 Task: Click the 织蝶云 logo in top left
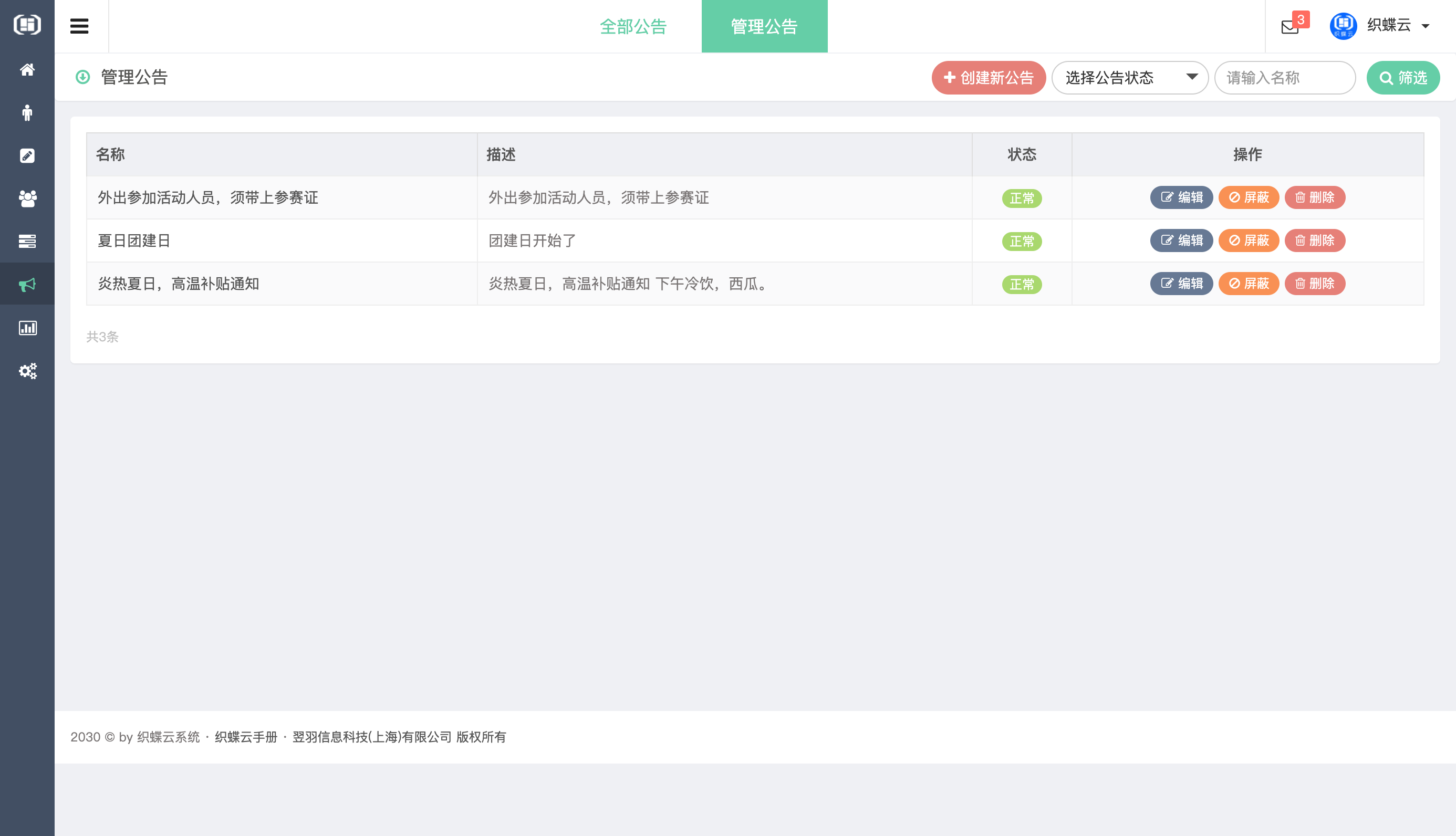pyautogui.click(x=27, y=25)
